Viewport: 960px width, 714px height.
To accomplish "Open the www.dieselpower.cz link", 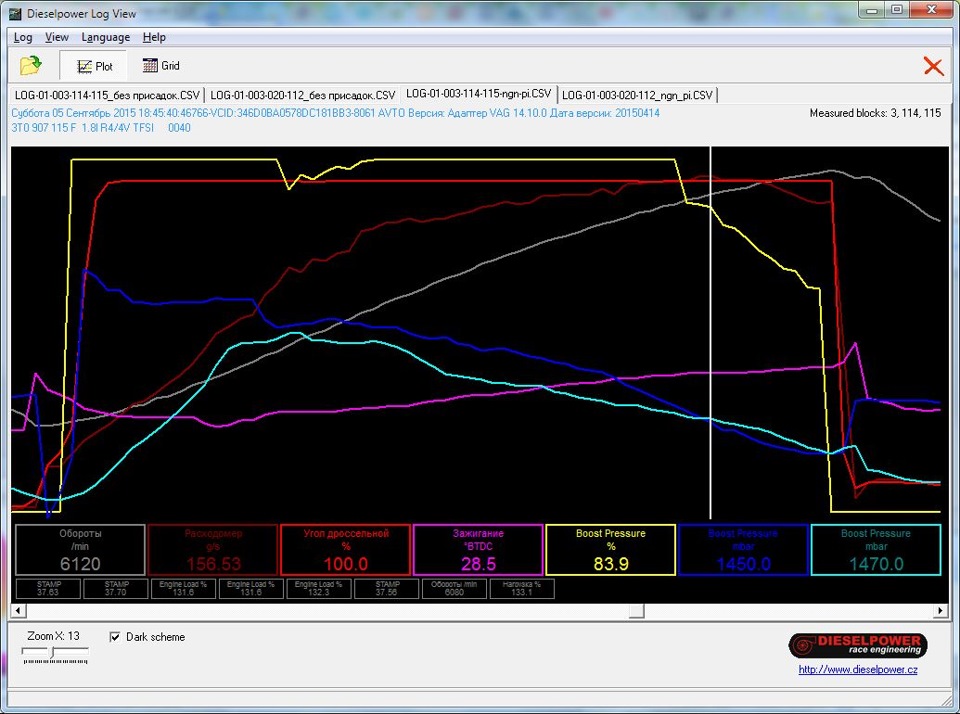I will tap(857, 670).
